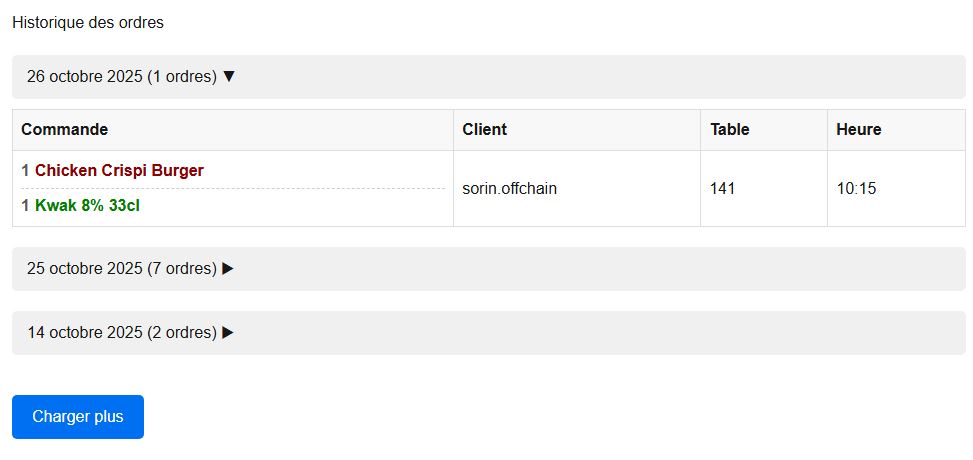The image size is (973, 460).
Task: Click the '25 octobre 2025 (7 ordres)' text
Action: pos(121,269)
